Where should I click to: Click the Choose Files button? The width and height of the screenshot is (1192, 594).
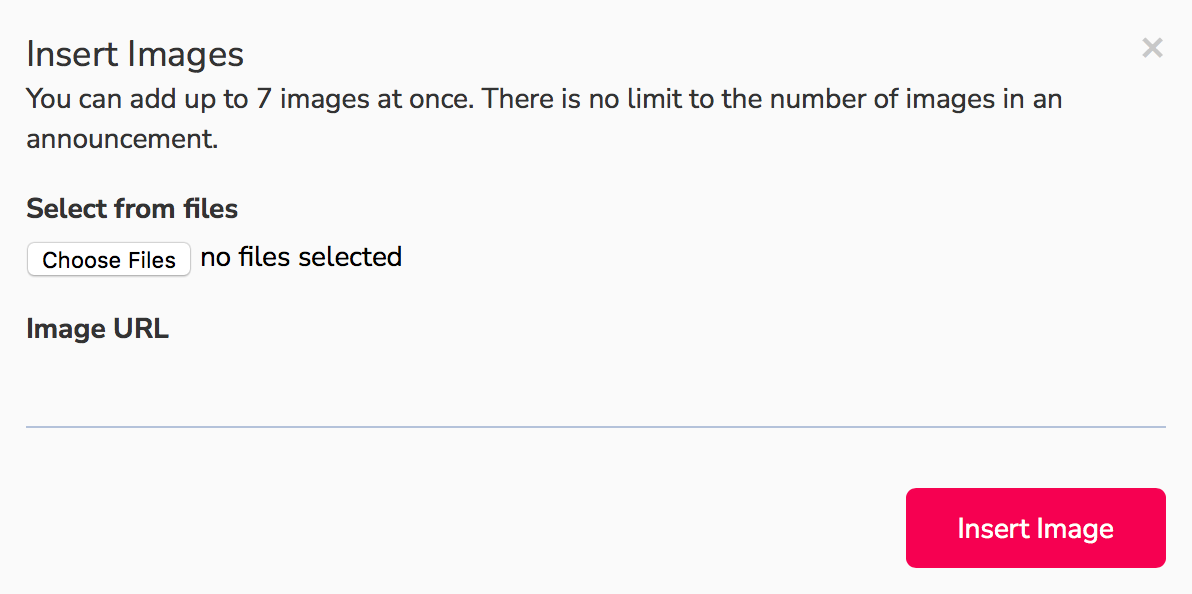[109, 259]
